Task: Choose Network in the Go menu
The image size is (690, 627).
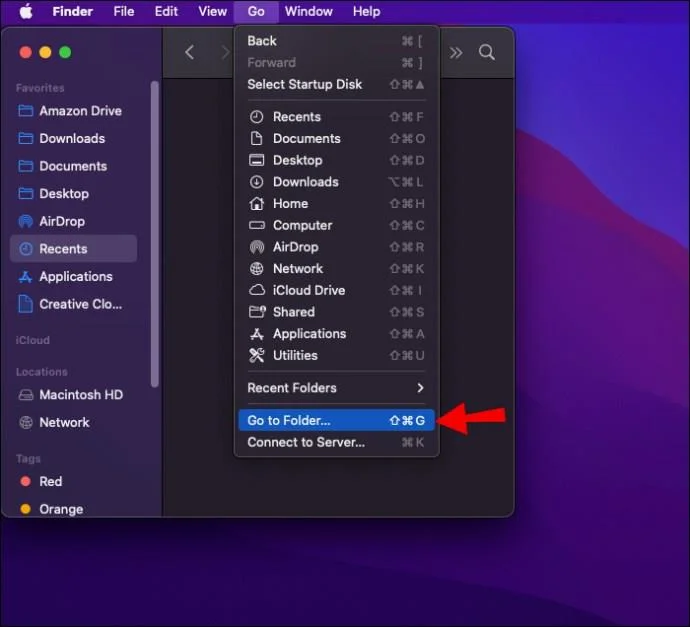Action: pyautogui.click(x=336, y=268)
